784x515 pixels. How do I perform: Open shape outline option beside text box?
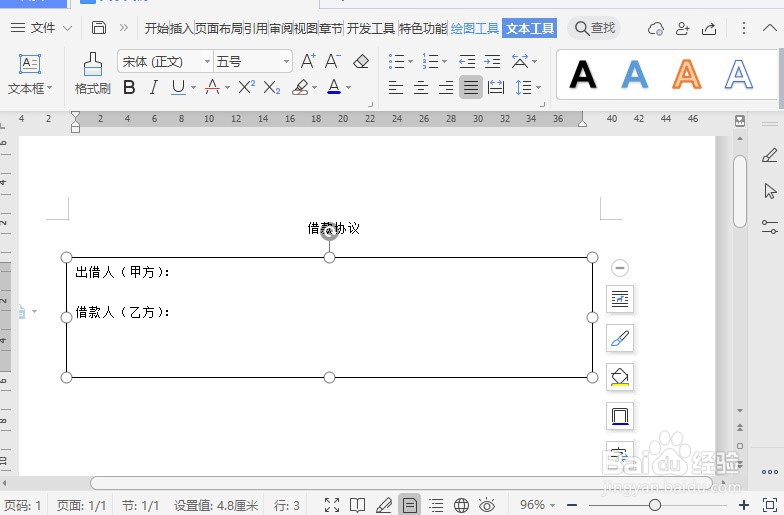tap(620, 416)
